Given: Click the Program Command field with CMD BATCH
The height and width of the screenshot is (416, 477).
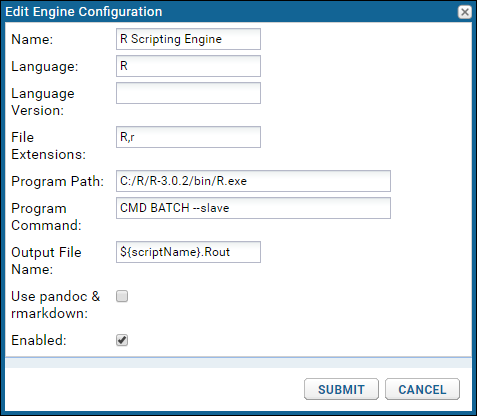Looking at the screenshot, I should pos(253,208).
